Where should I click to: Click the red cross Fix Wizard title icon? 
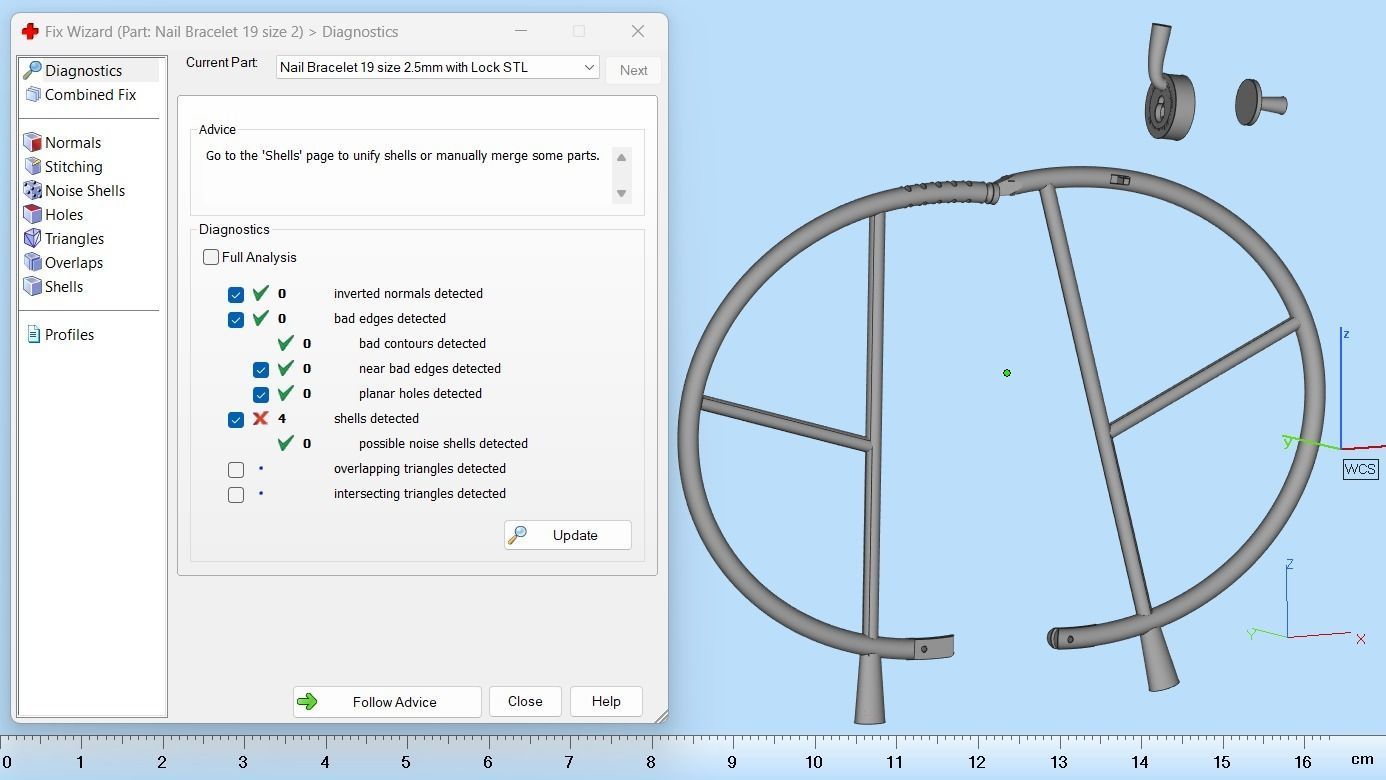(30, 31)
